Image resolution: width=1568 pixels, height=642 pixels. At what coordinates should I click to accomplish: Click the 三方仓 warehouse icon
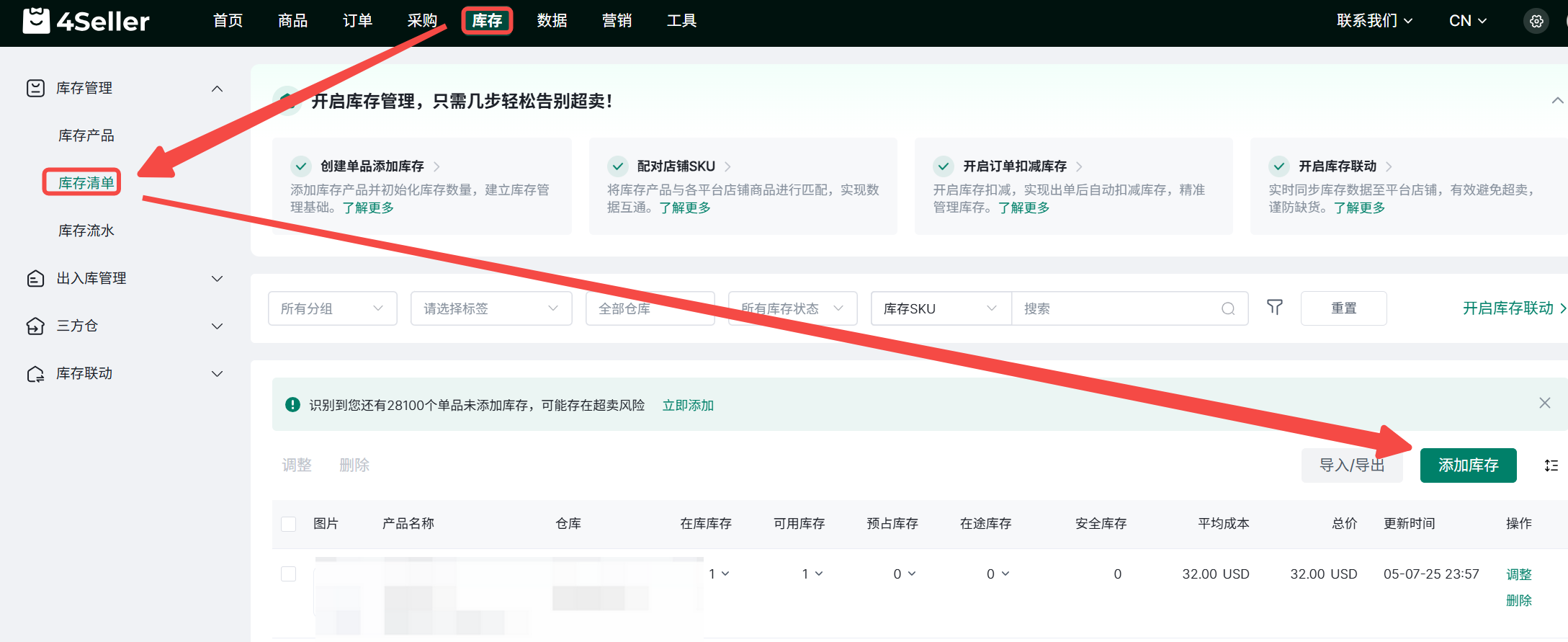coord(35,326)
